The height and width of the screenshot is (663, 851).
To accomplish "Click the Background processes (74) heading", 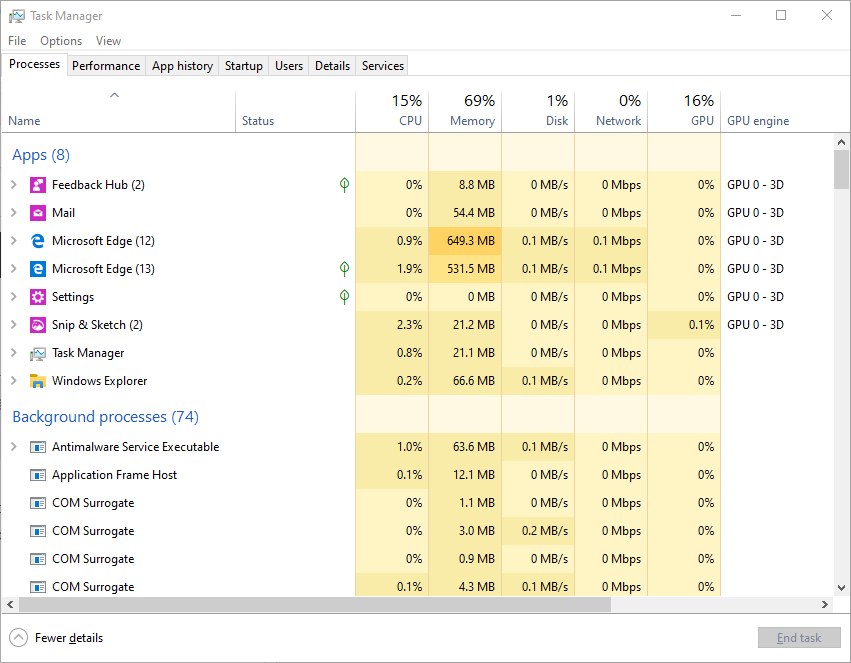I will click(x=105, y=417).
